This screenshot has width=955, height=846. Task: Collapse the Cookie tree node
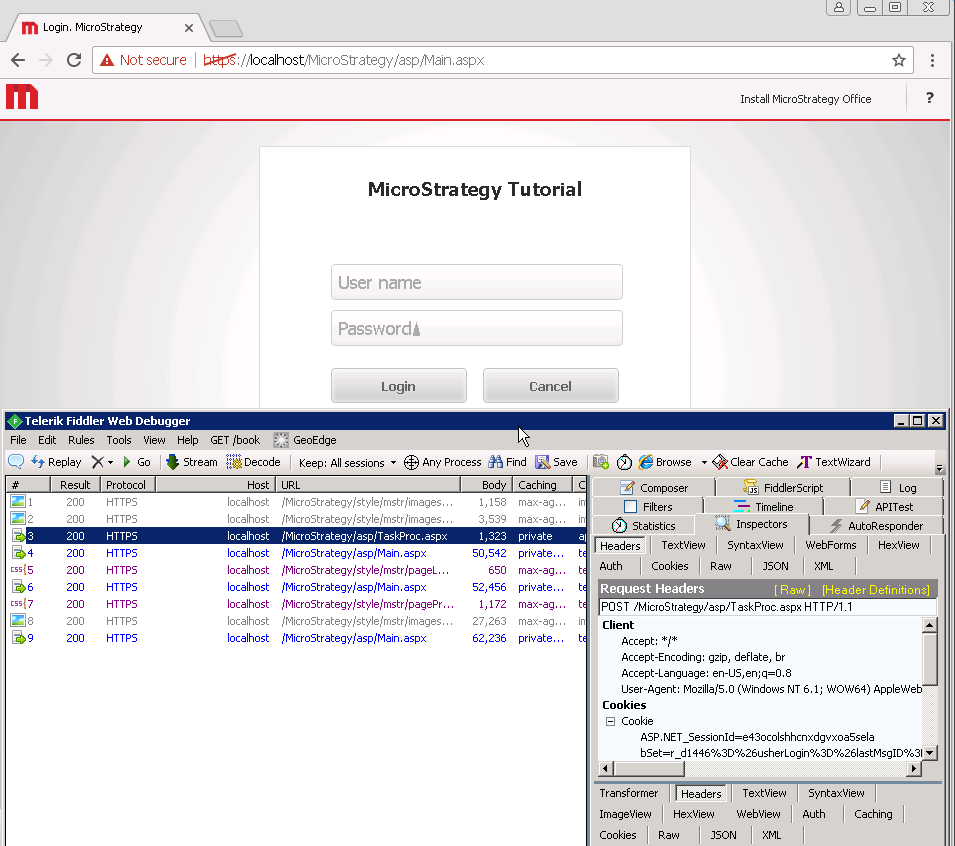[x=610, y=721]
